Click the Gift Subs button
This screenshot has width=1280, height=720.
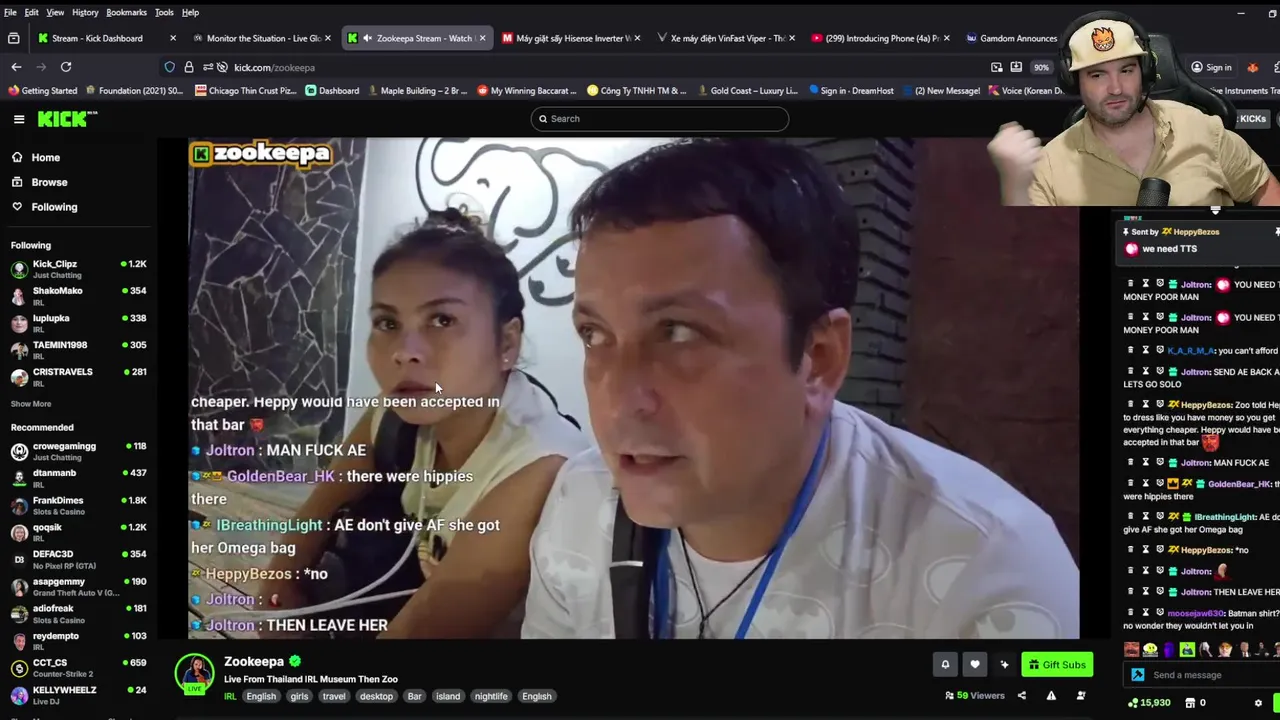pyautogui.click(x=1057, y=665)
